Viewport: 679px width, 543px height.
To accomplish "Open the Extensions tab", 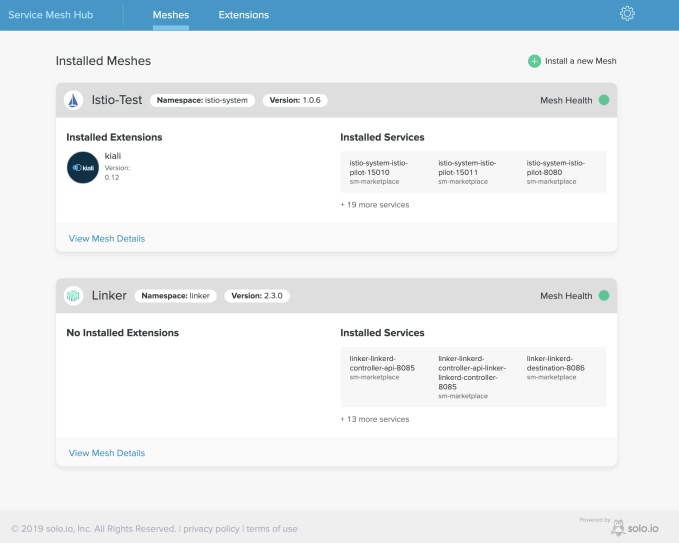I will [x=243, y=15].
